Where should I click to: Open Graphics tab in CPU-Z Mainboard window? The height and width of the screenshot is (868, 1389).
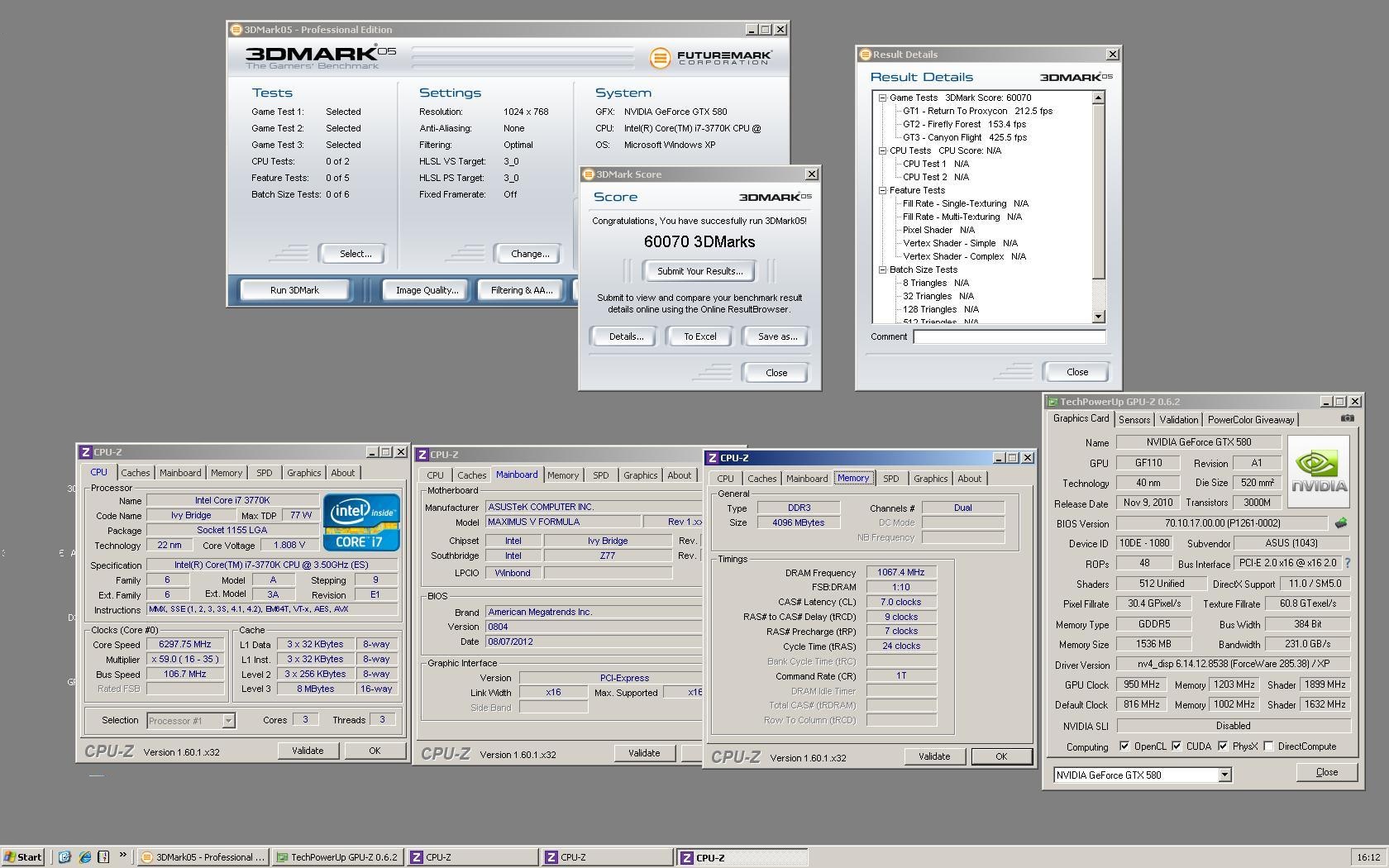(x=640, y=475)
